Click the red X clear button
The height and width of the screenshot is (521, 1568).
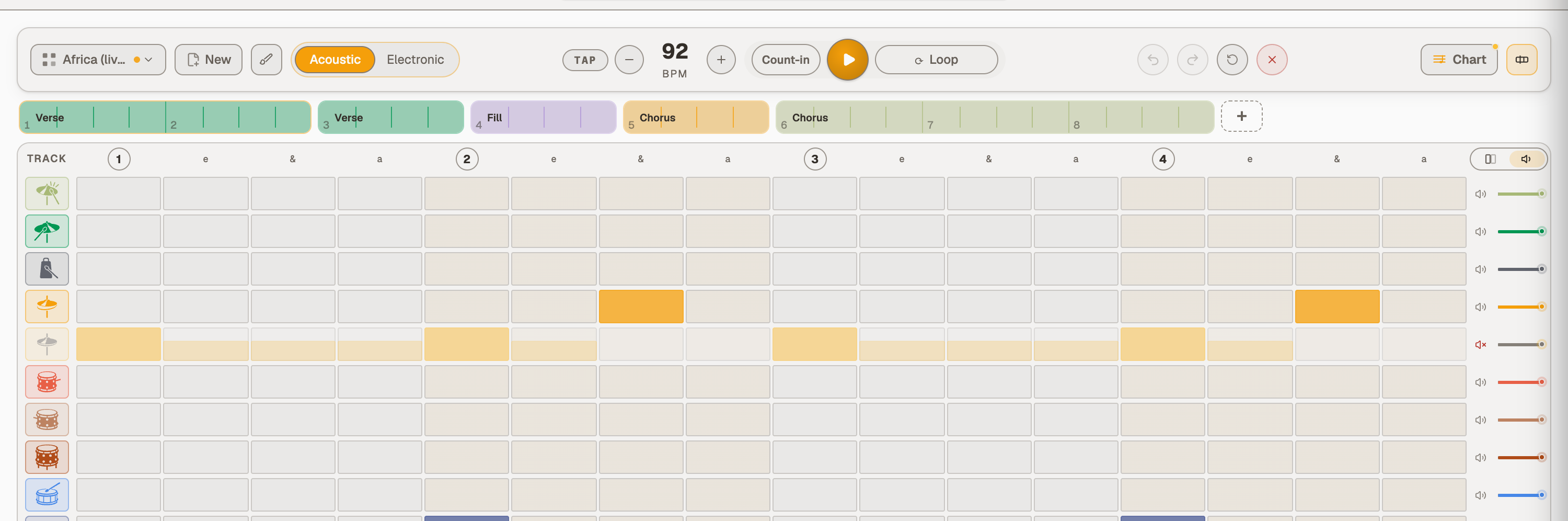click(1272, 60)
